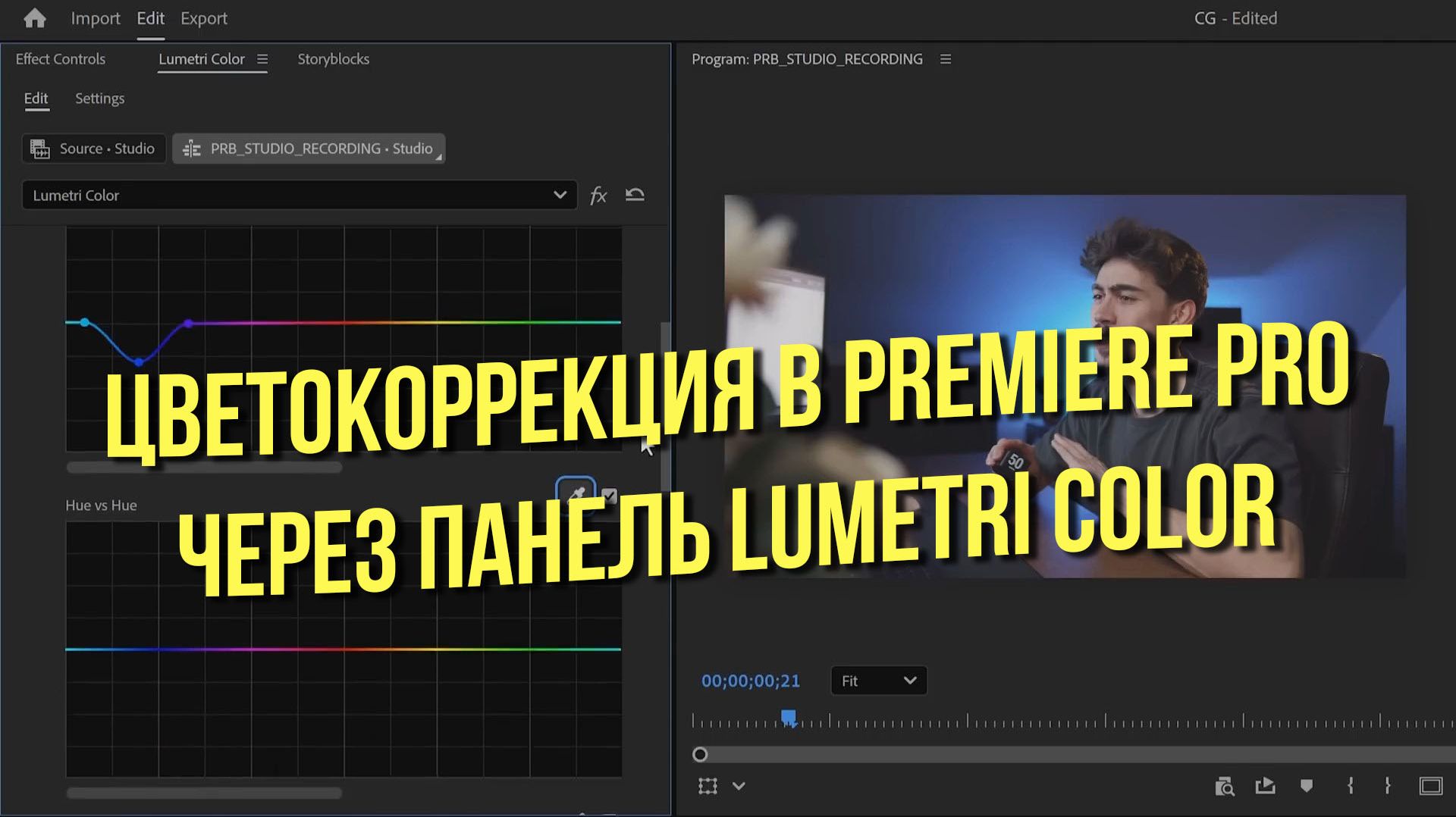Open the Lumetri Color effect dropdown
This screenshot has width=1456, height=817.
(x=560, y=195)
